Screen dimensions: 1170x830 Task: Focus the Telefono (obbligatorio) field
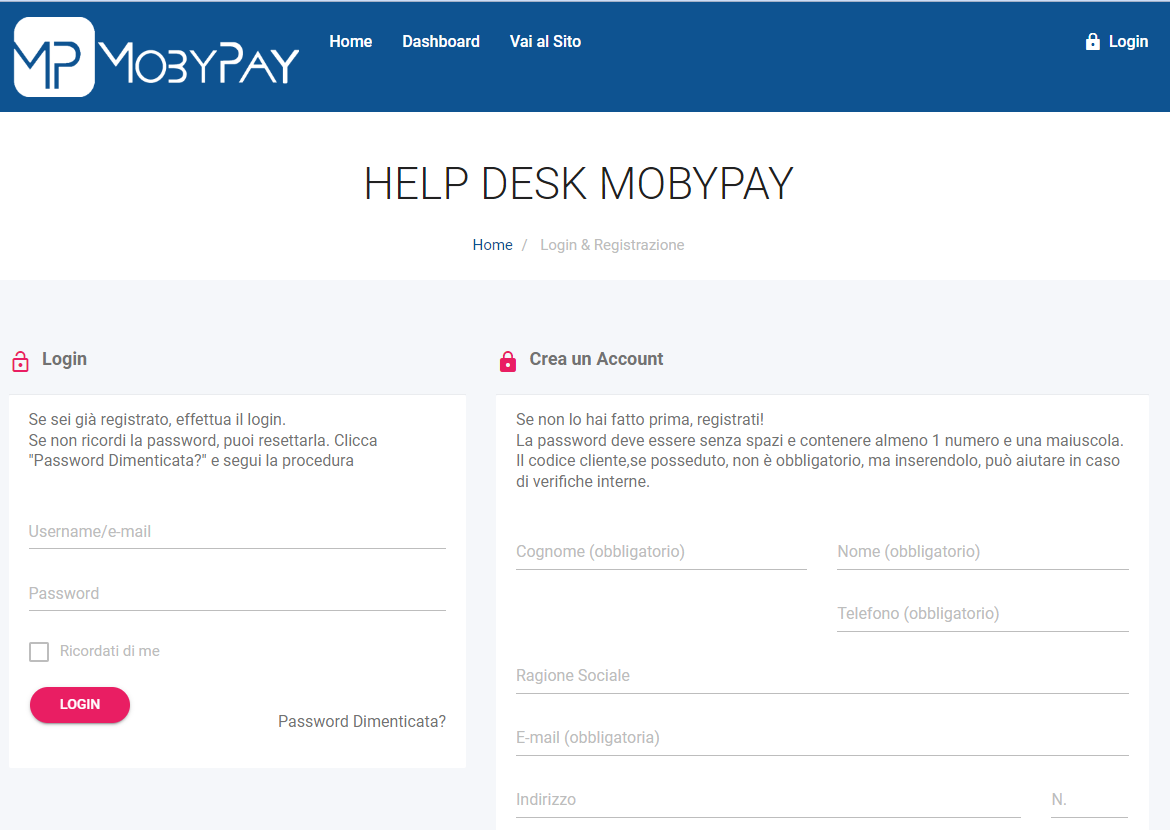(983, 614)
